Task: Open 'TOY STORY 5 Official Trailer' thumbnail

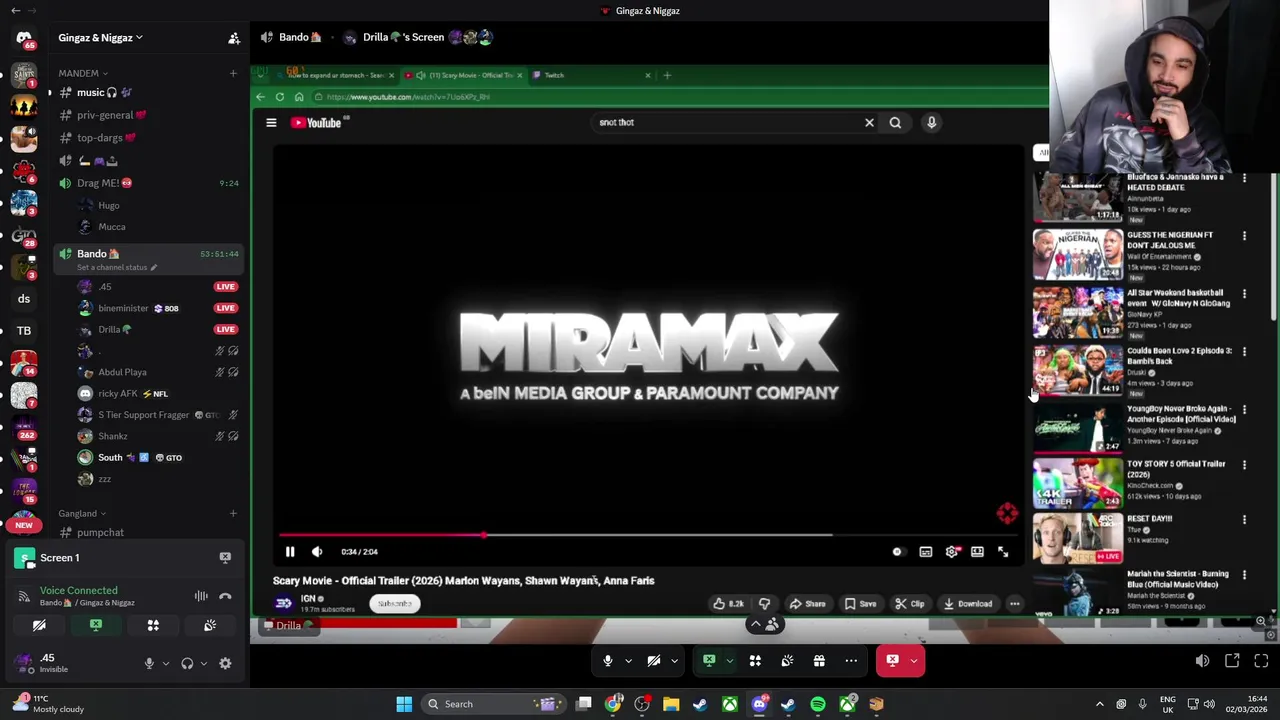Action: pyautogui.click(x=1078, y=483)
